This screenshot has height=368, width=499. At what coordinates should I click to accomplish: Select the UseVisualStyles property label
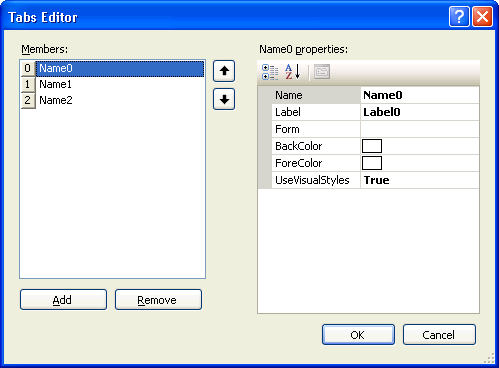pos(316,180)
